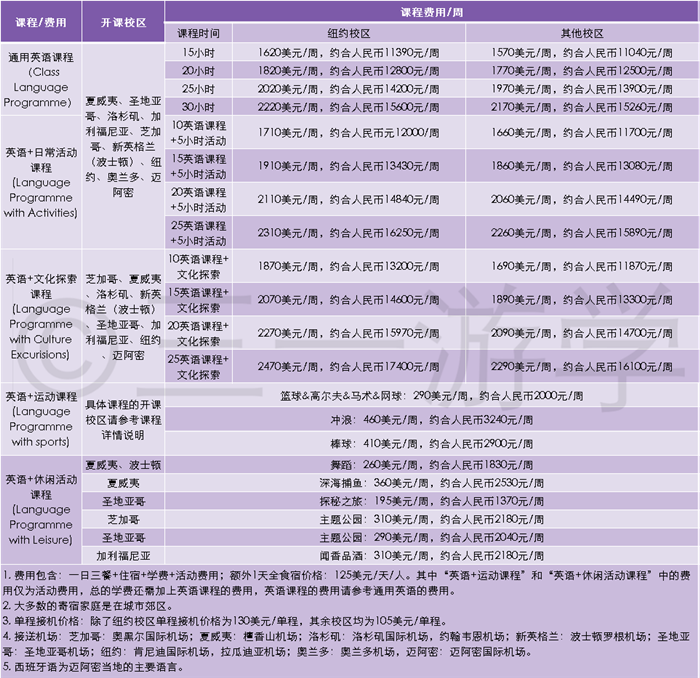Click the 25小时 row label
700x678 pixels.
coord(198,89)
